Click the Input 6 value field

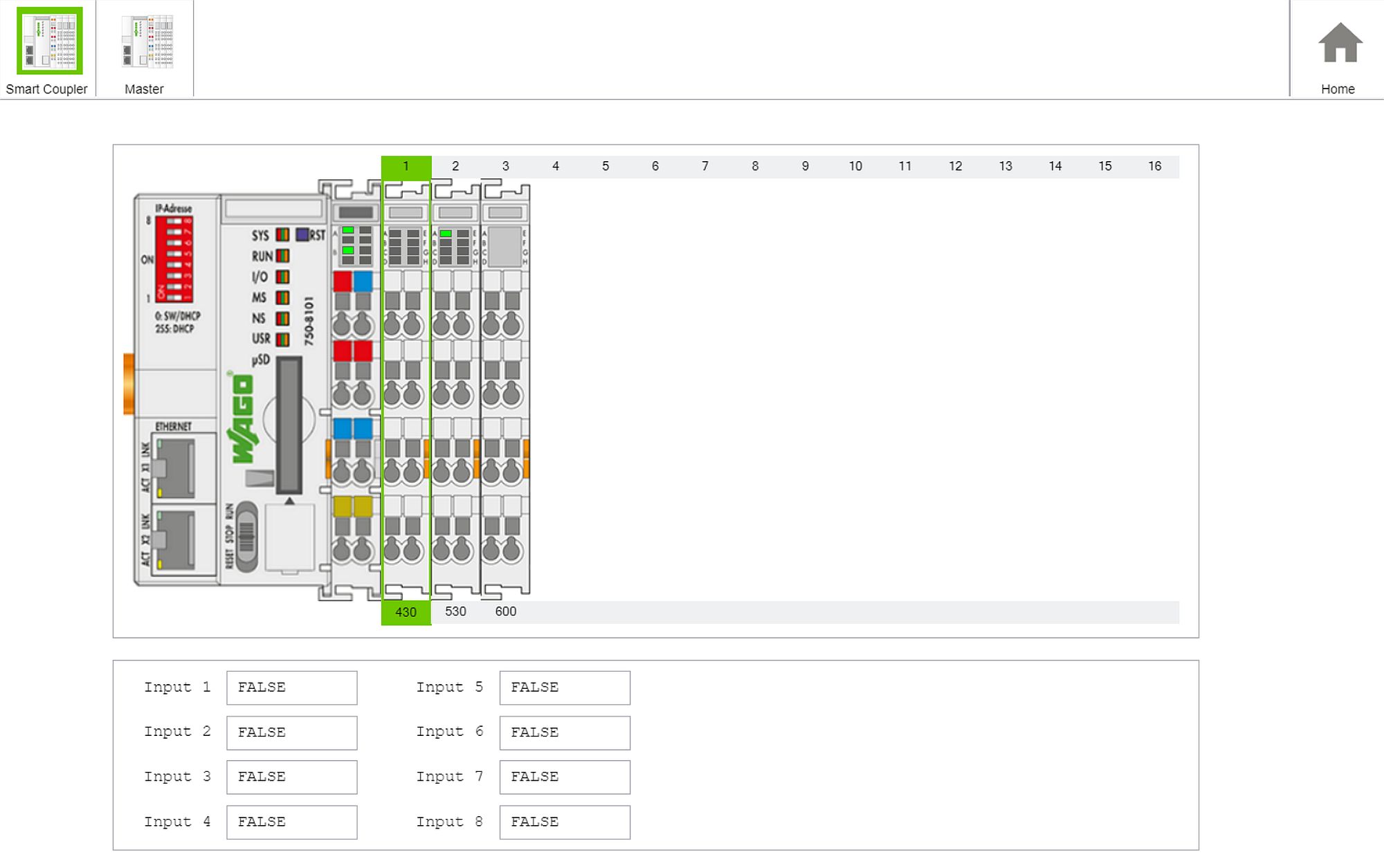click(x=565, y=732)
